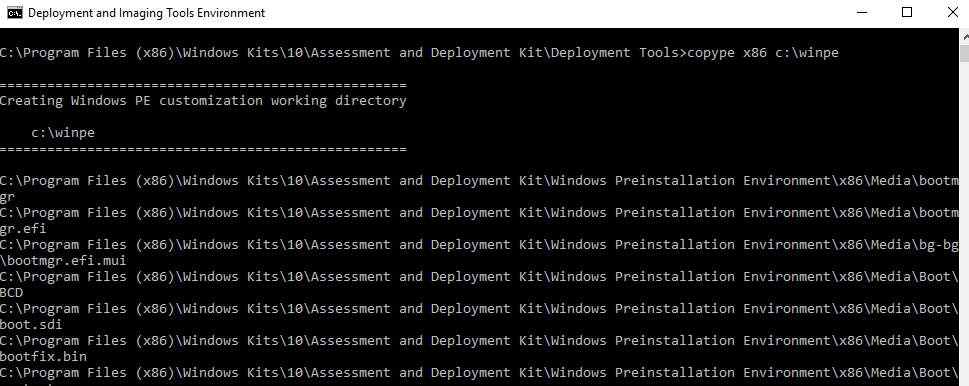Image resolution: width=969 pixels, height=386 pixels.
Task: Minimize the Deployment Tools console window
Action: pos(861,12)
